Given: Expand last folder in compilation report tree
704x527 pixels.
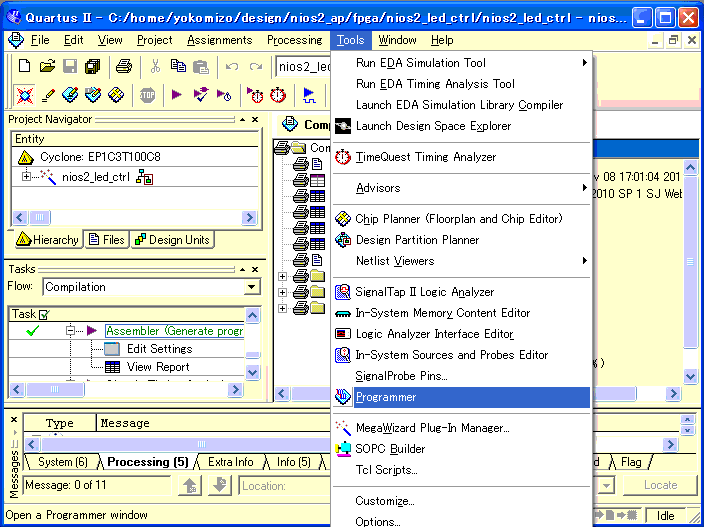Looking at the screenshot, I should 282,308.
